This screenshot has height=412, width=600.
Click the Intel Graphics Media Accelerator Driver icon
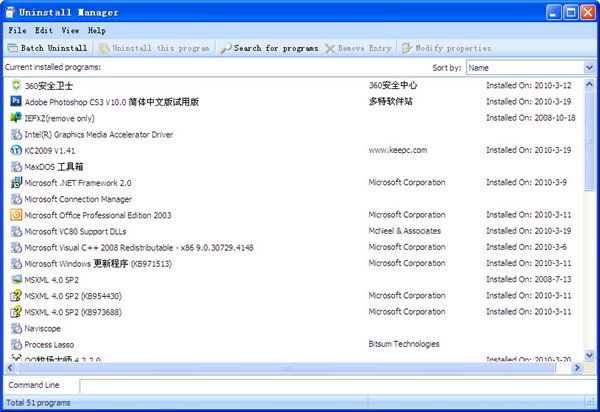16,134
